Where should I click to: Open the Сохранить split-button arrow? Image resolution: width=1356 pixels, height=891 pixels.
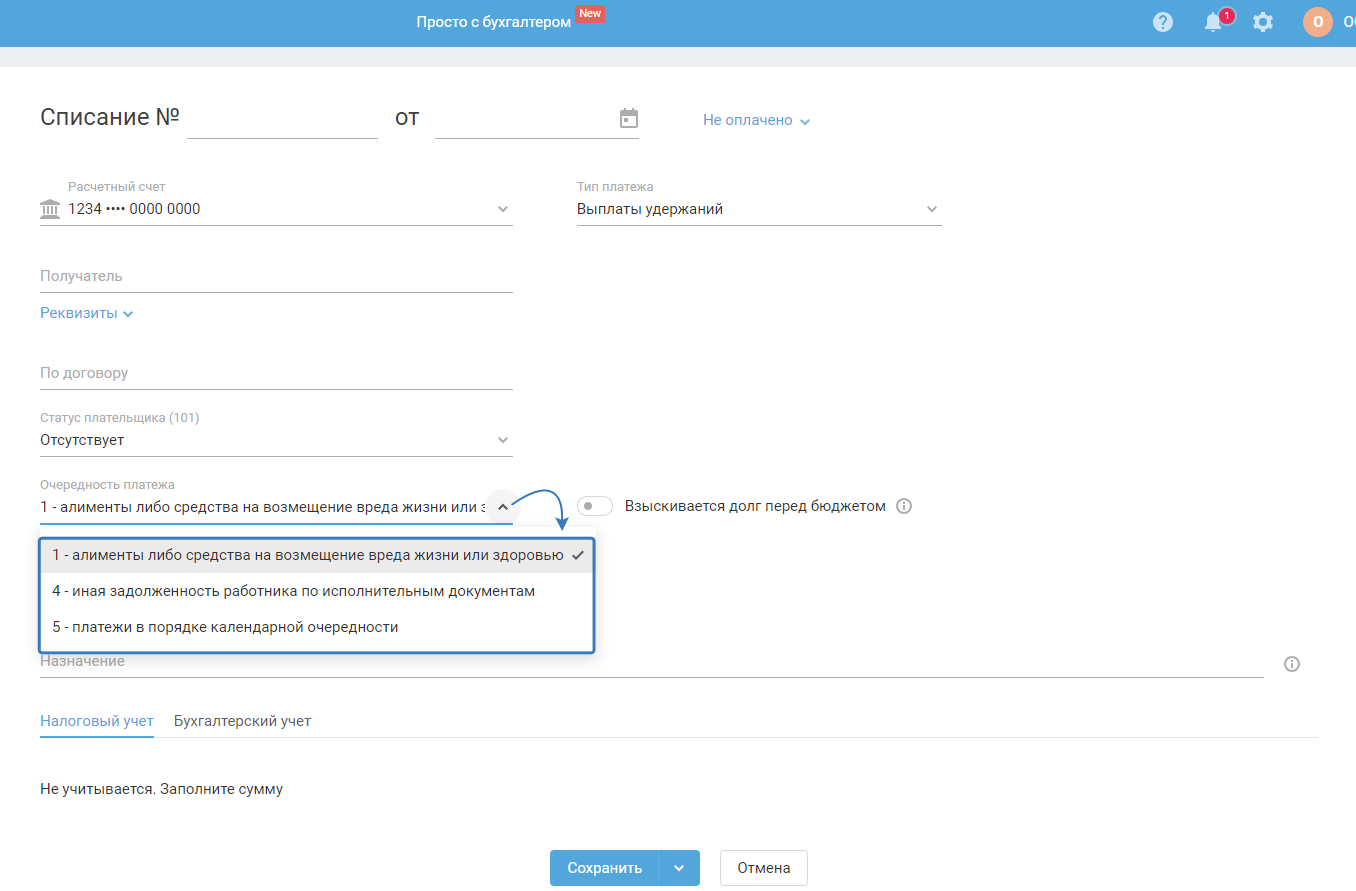coord(679,868)
